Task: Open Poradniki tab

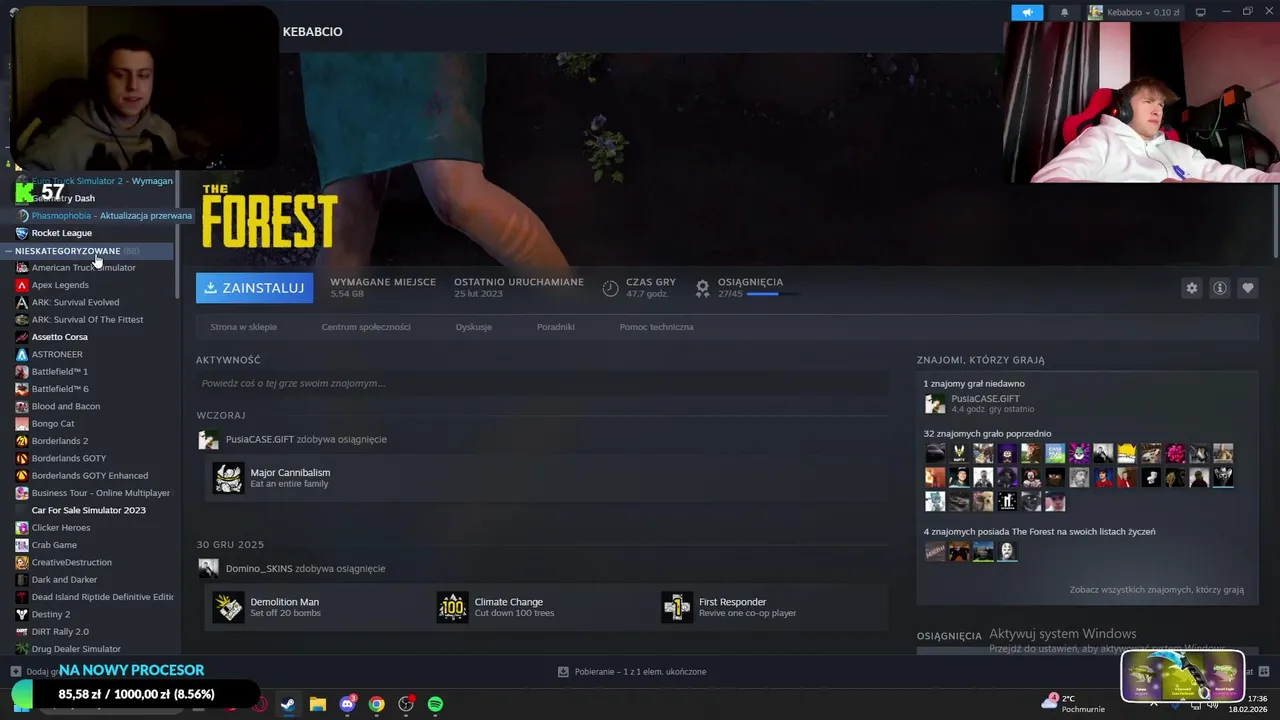Action: click(555, 327)
